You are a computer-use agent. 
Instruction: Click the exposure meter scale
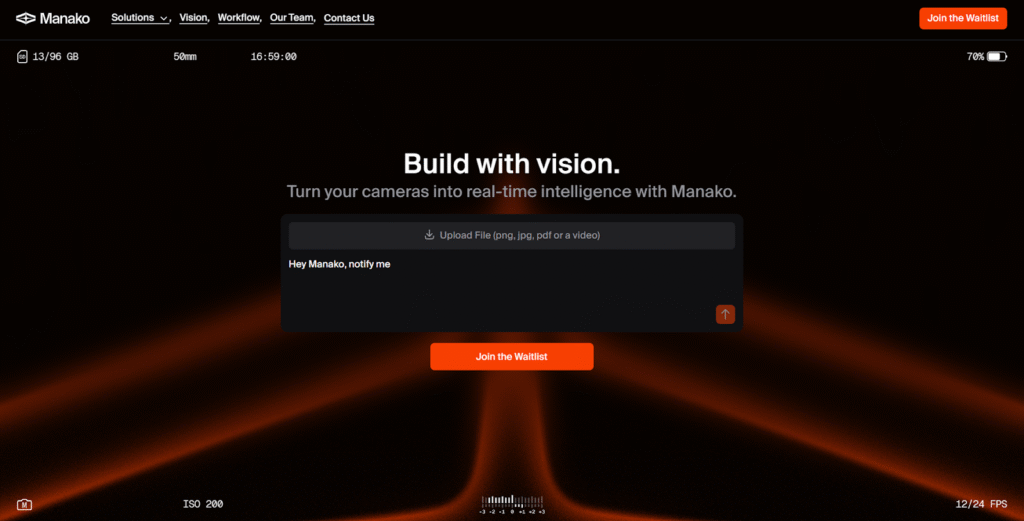pos(512,505)
